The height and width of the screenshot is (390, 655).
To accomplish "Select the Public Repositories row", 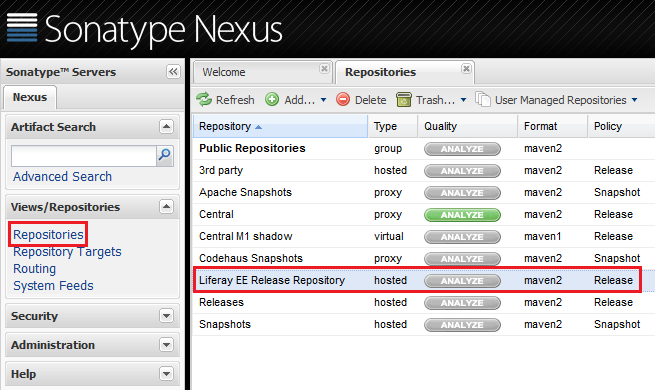I will click(x=424, y=149).
